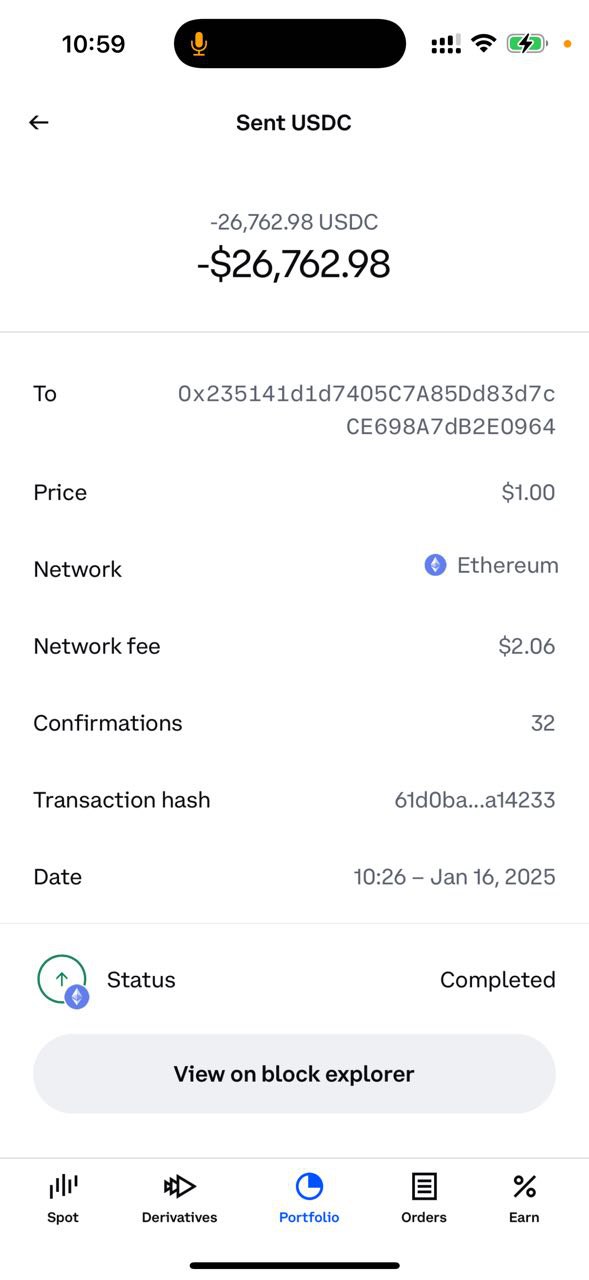Tap the battery charging icon in status bar
The image size is (589, 1280).
tap(526, 44)
